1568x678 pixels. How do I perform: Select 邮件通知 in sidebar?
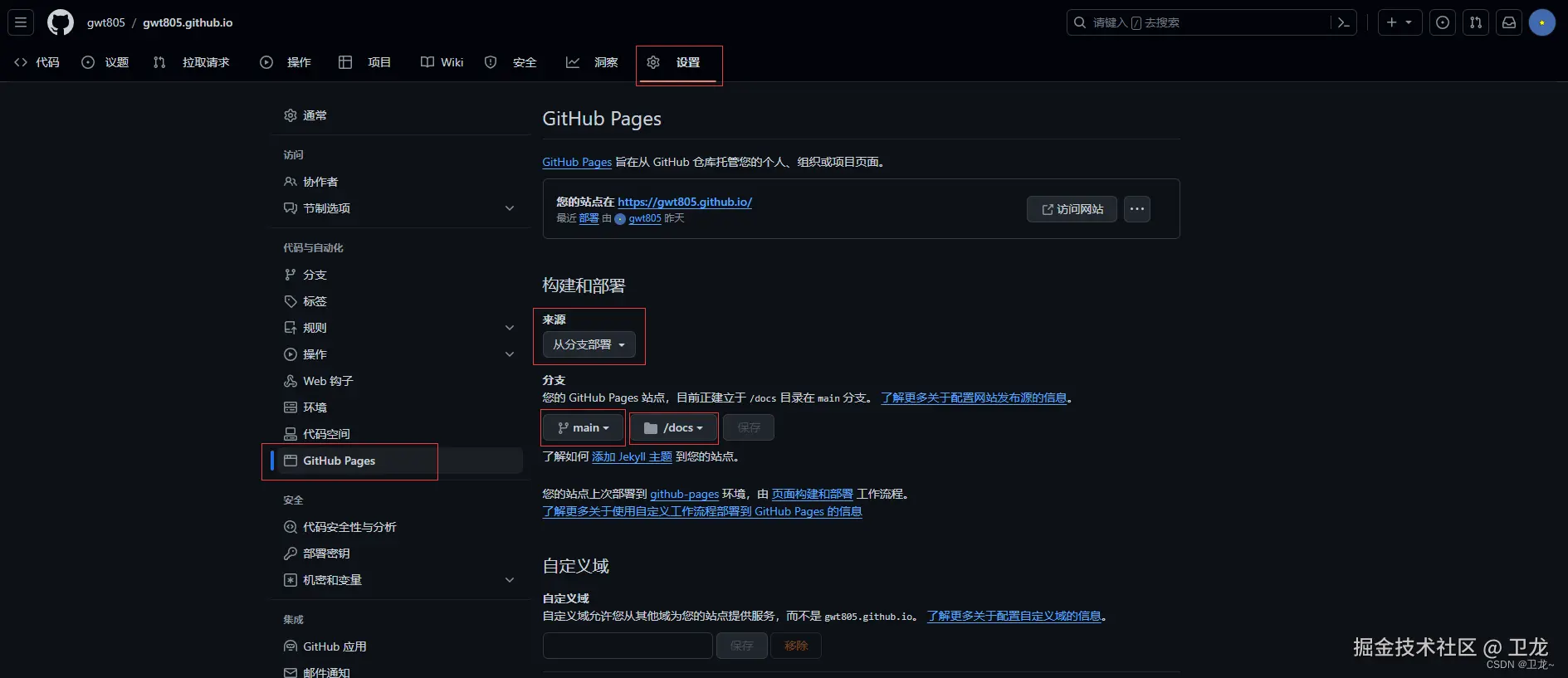[x=402, y=671]
